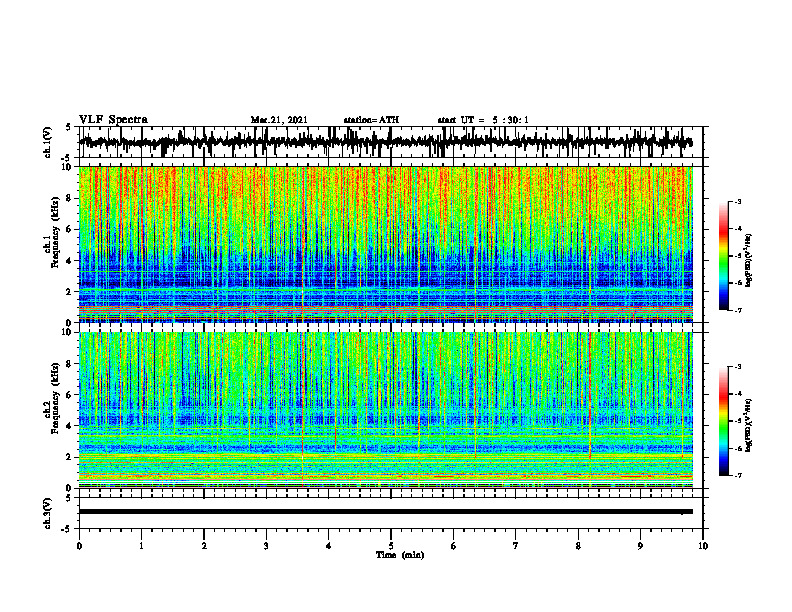Click time axis tick label "3"
This screenshot has width=792, height=612.
click(x=266, y=546)
